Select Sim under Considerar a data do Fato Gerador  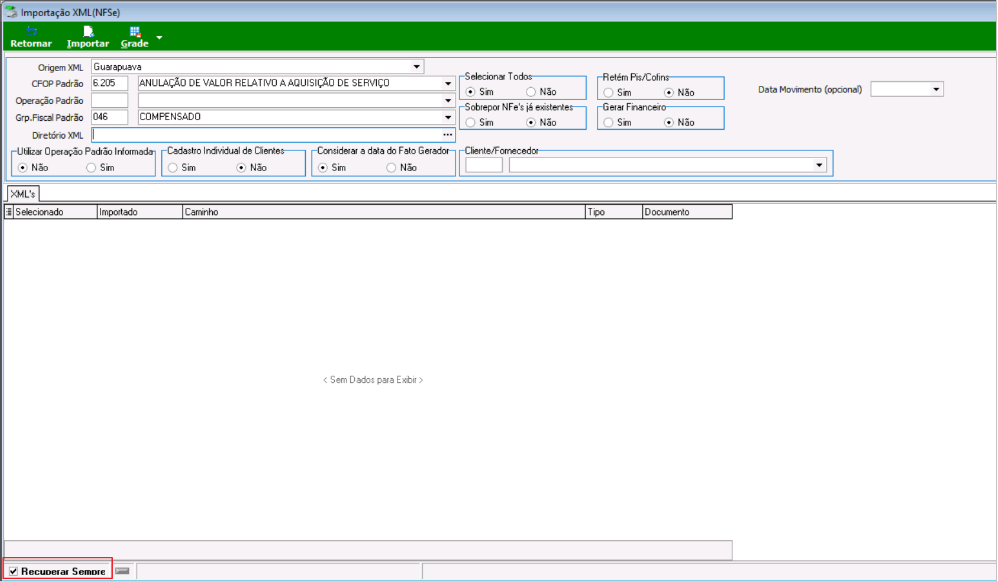pyautogui.click(x=323, y=167)
